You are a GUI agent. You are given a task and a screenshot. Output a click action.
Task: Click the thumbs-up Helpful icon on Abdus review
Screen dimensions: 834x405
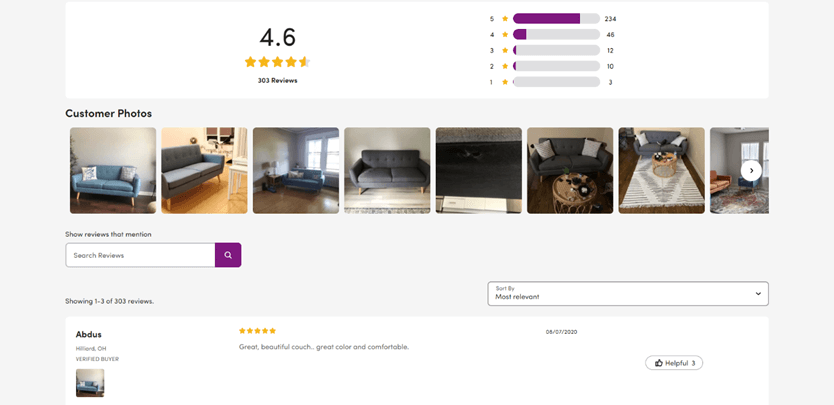[x=659, y=363]
